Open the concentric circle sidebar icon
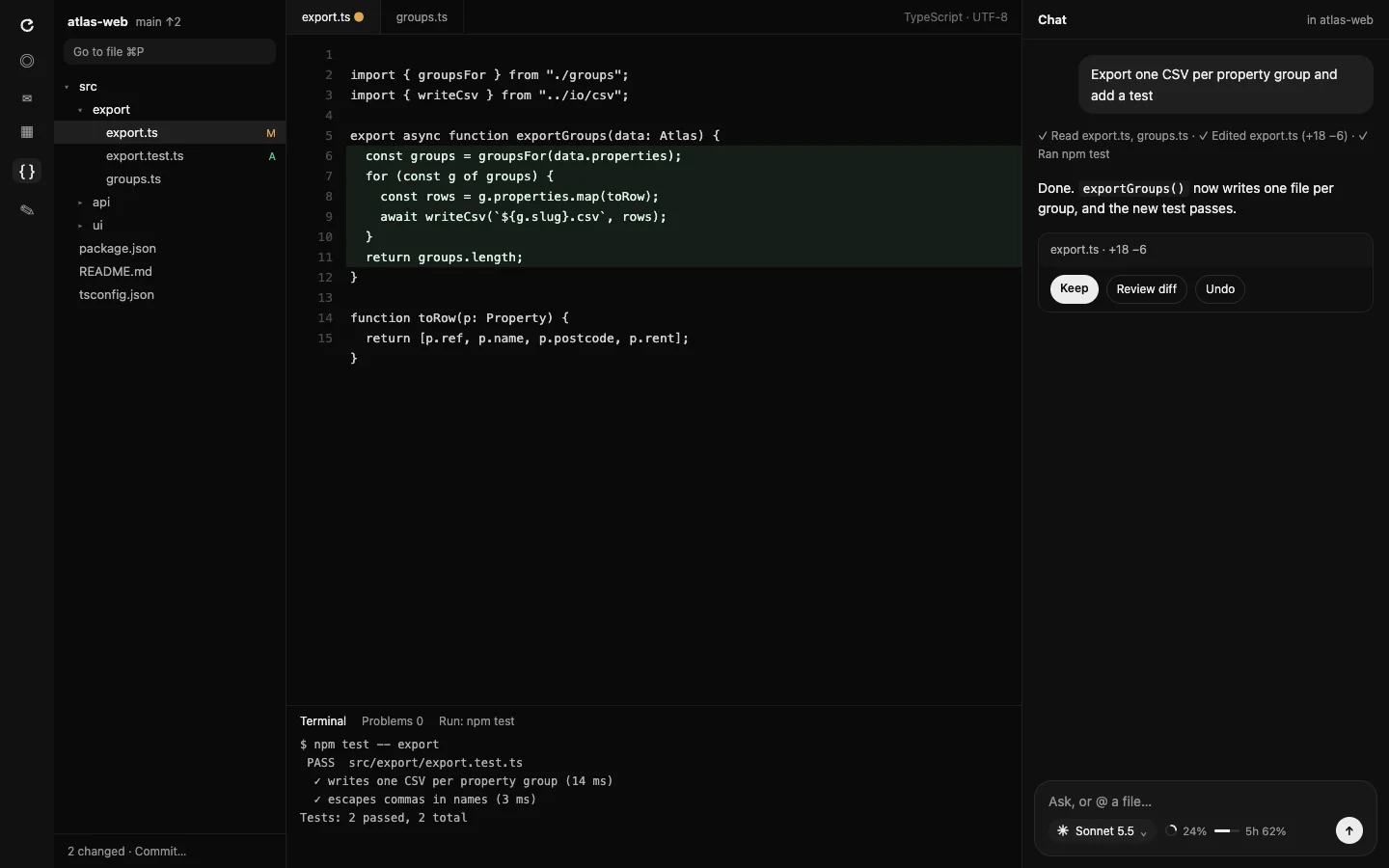This screenshot has height=868, width=1389. coord(27,61)
